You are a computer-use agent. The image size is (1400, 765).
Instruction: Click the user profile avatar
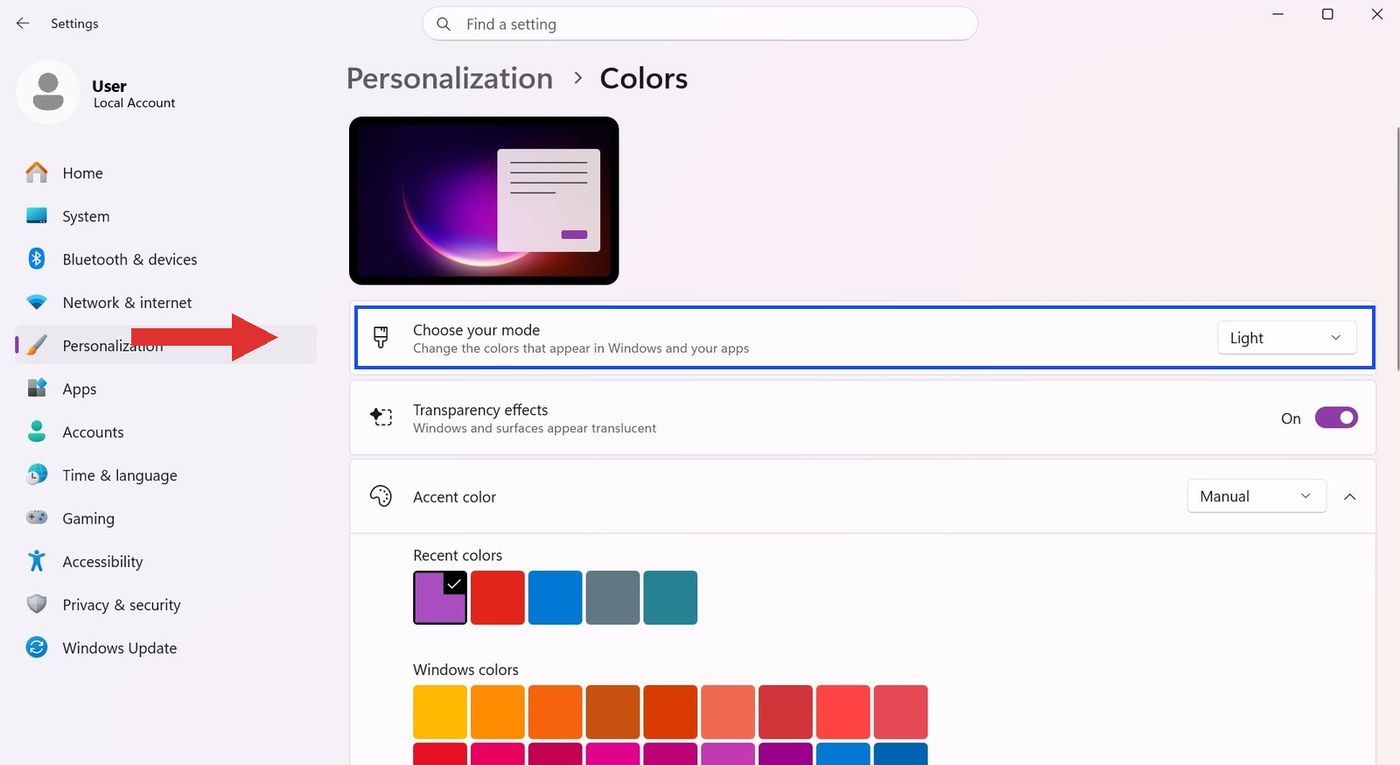click(48, 92)
